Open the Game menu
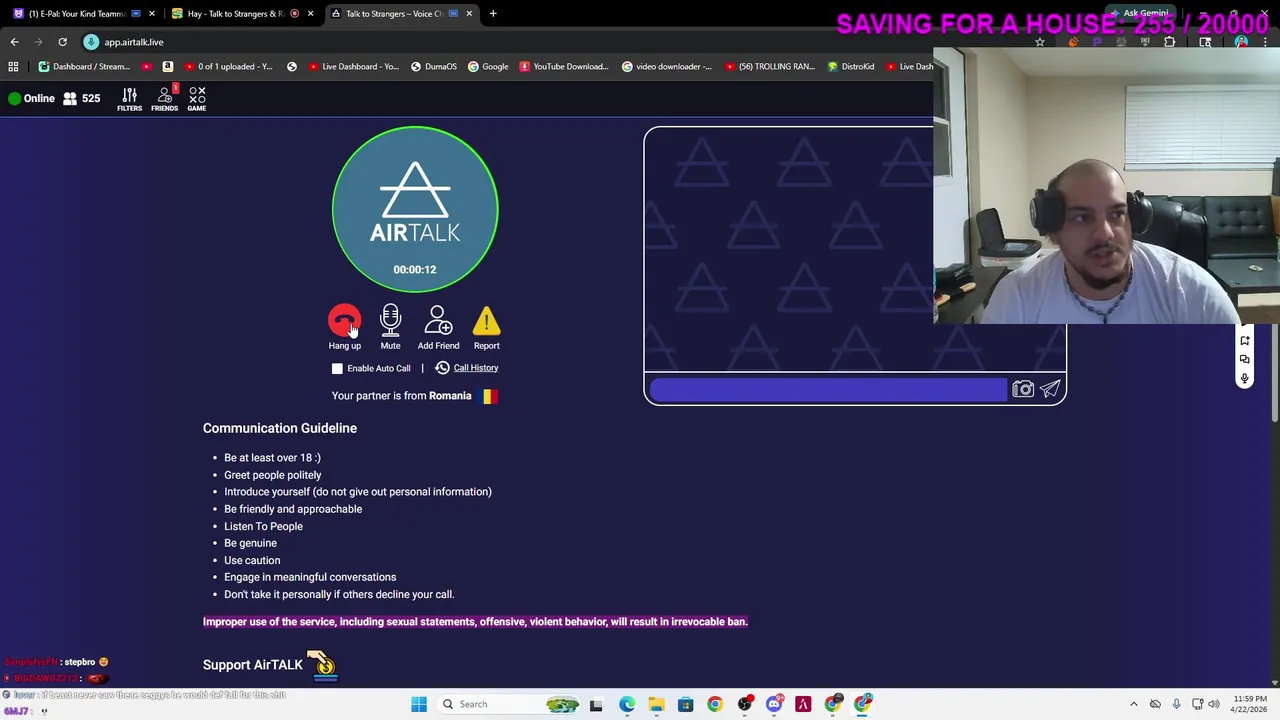Viewport: 1280px width, 720px height. [197, 98]
